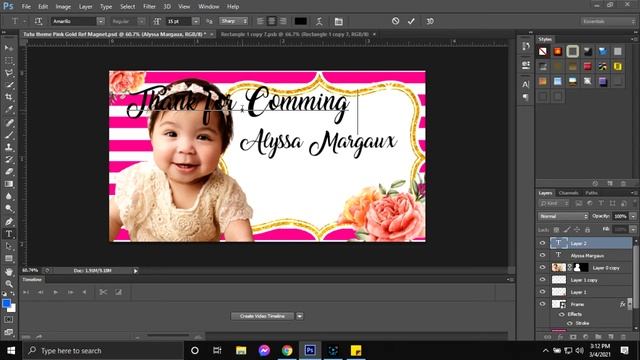Open the anti-aliasing Sharp dropdown
The height and width of the screenshot is (360, 640).
click(x=233, y=21)
